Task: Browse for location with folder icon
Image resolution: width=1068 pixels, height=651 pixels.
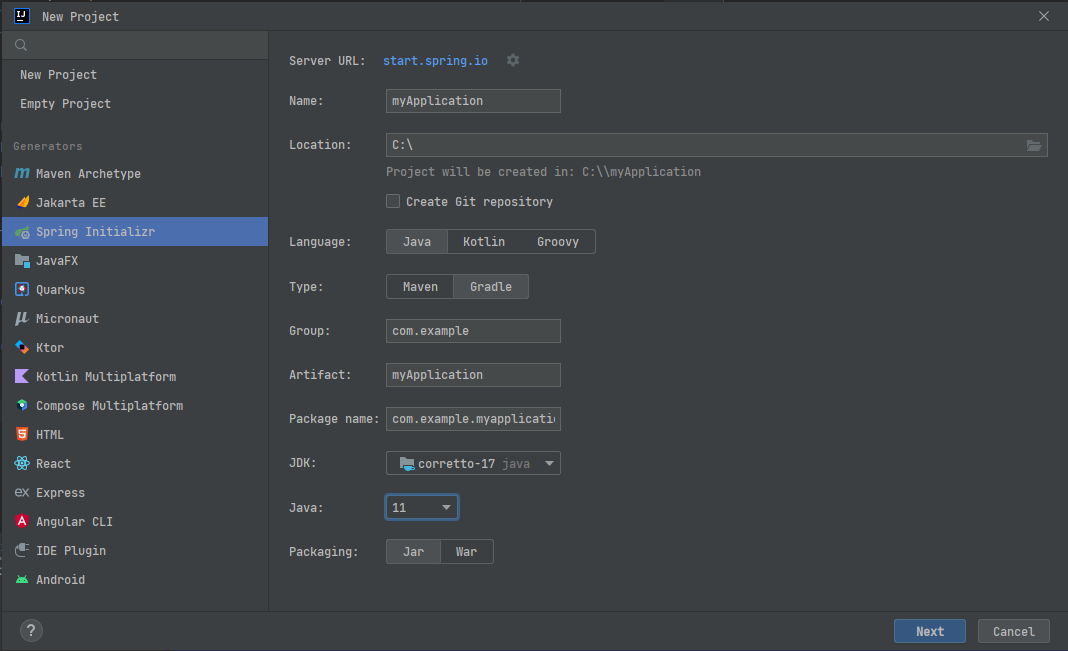Action: (1033, 145)
